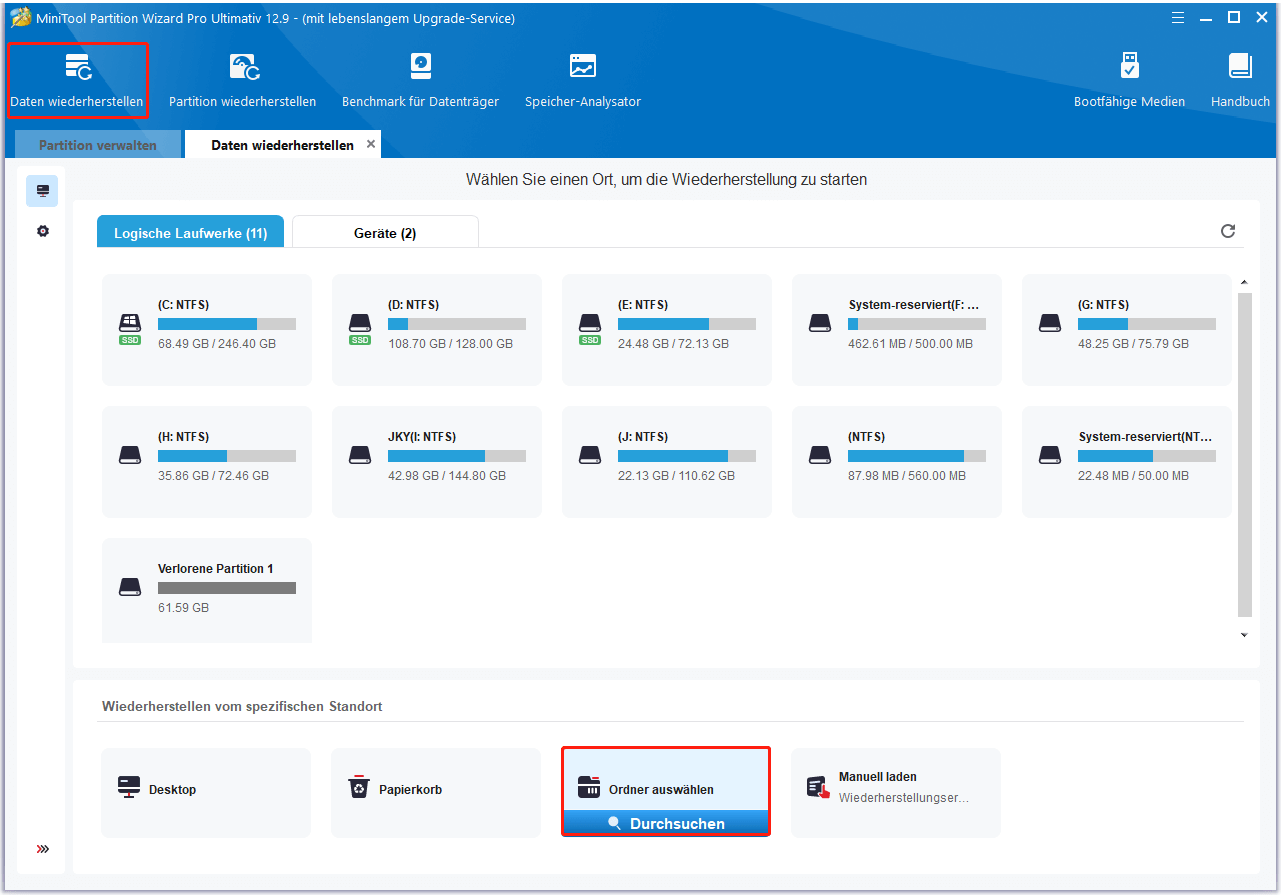Recover from Desktop location
Screen dimensions: 1281x896
206,792
